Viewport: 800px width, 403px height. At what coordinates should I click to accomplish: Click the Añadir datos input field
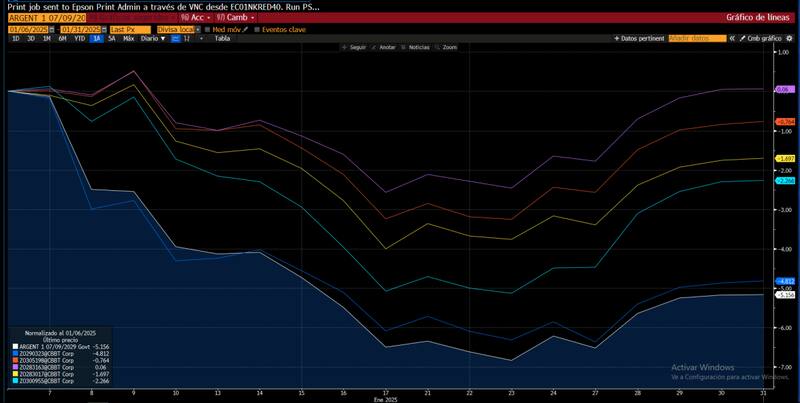(697, 38)
